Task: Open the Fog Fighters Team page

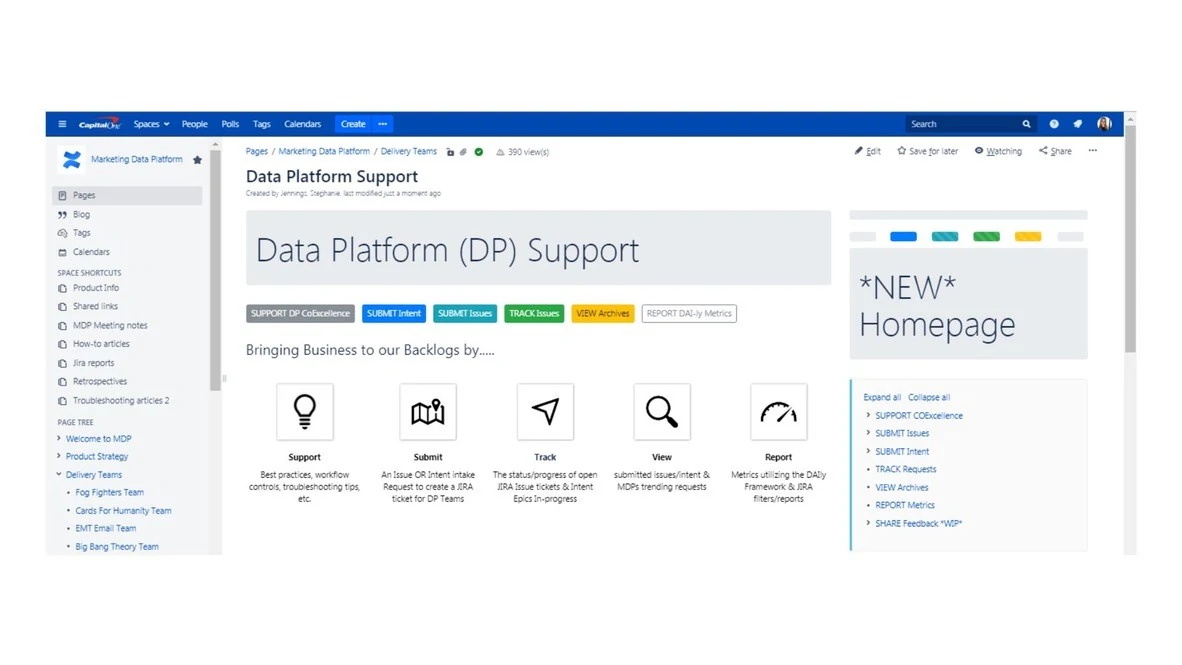Action: [x=109, y=492]
